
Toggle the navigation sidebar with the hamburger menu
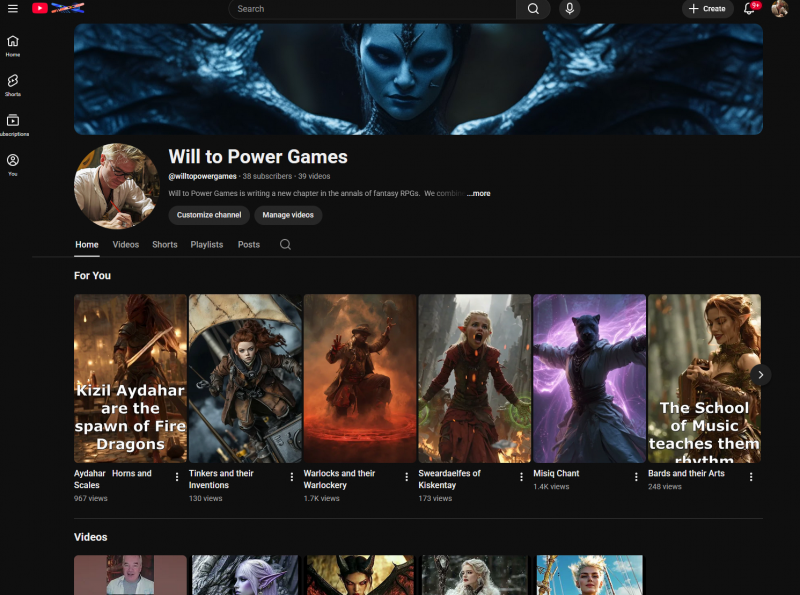point(12,9)
